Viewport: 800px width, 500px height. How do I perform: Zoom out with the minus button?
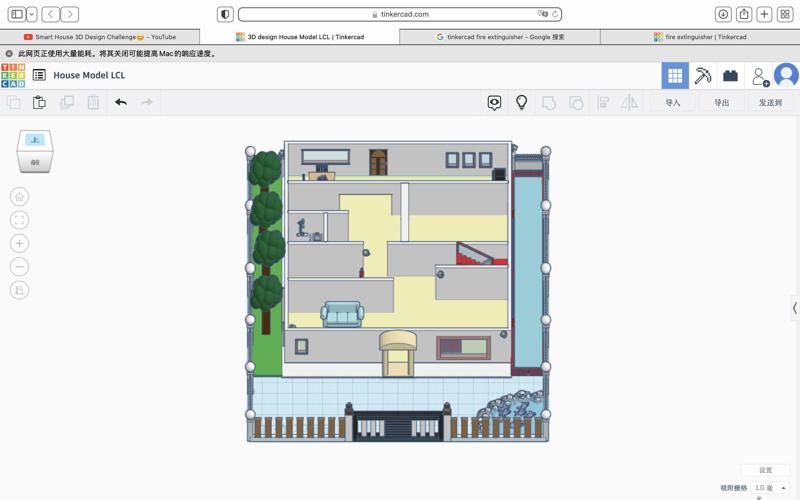[x=19, y=266]
